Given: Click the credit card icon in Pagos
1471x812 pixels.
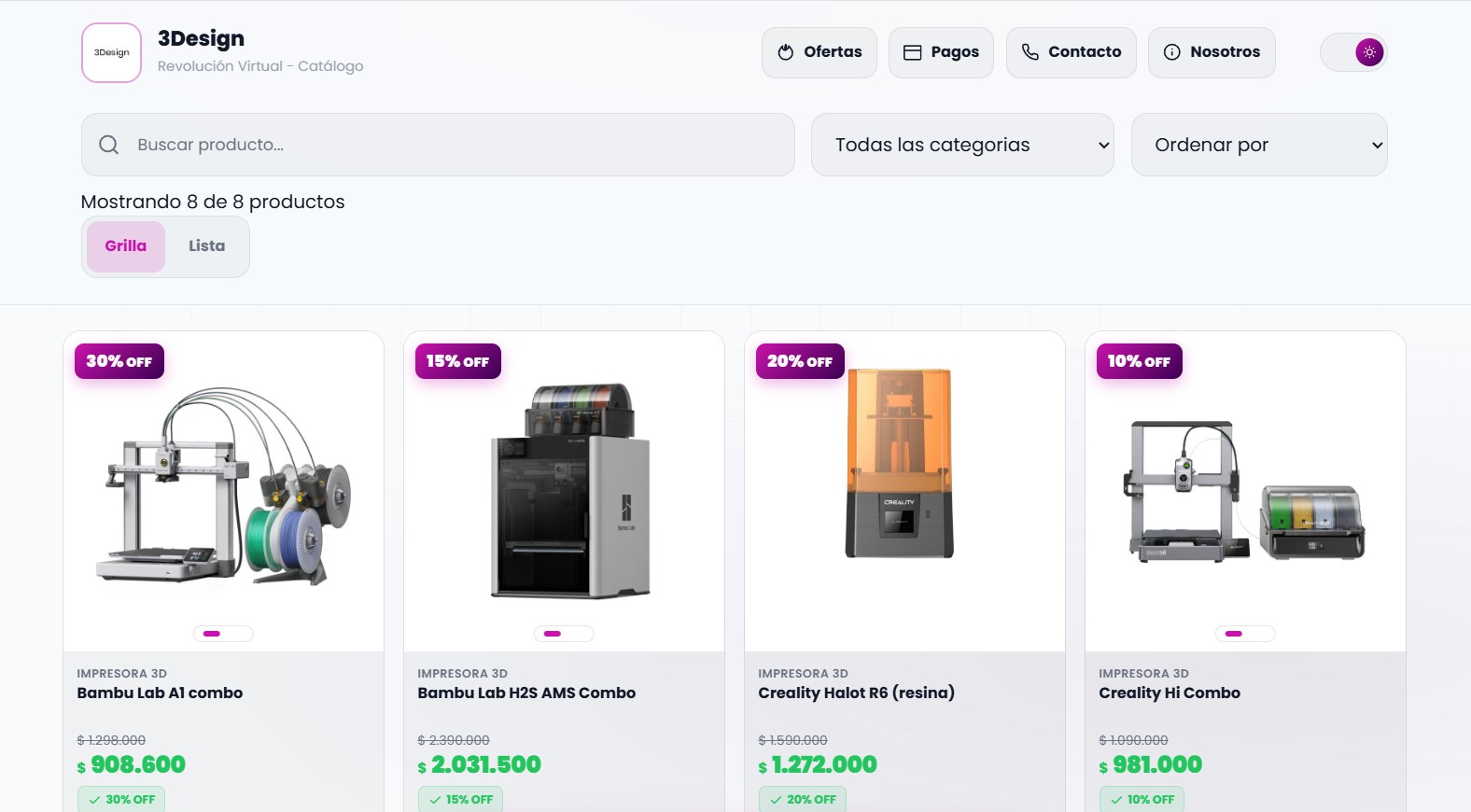Looking at the screenshot, I should click(x=912, y=52).
